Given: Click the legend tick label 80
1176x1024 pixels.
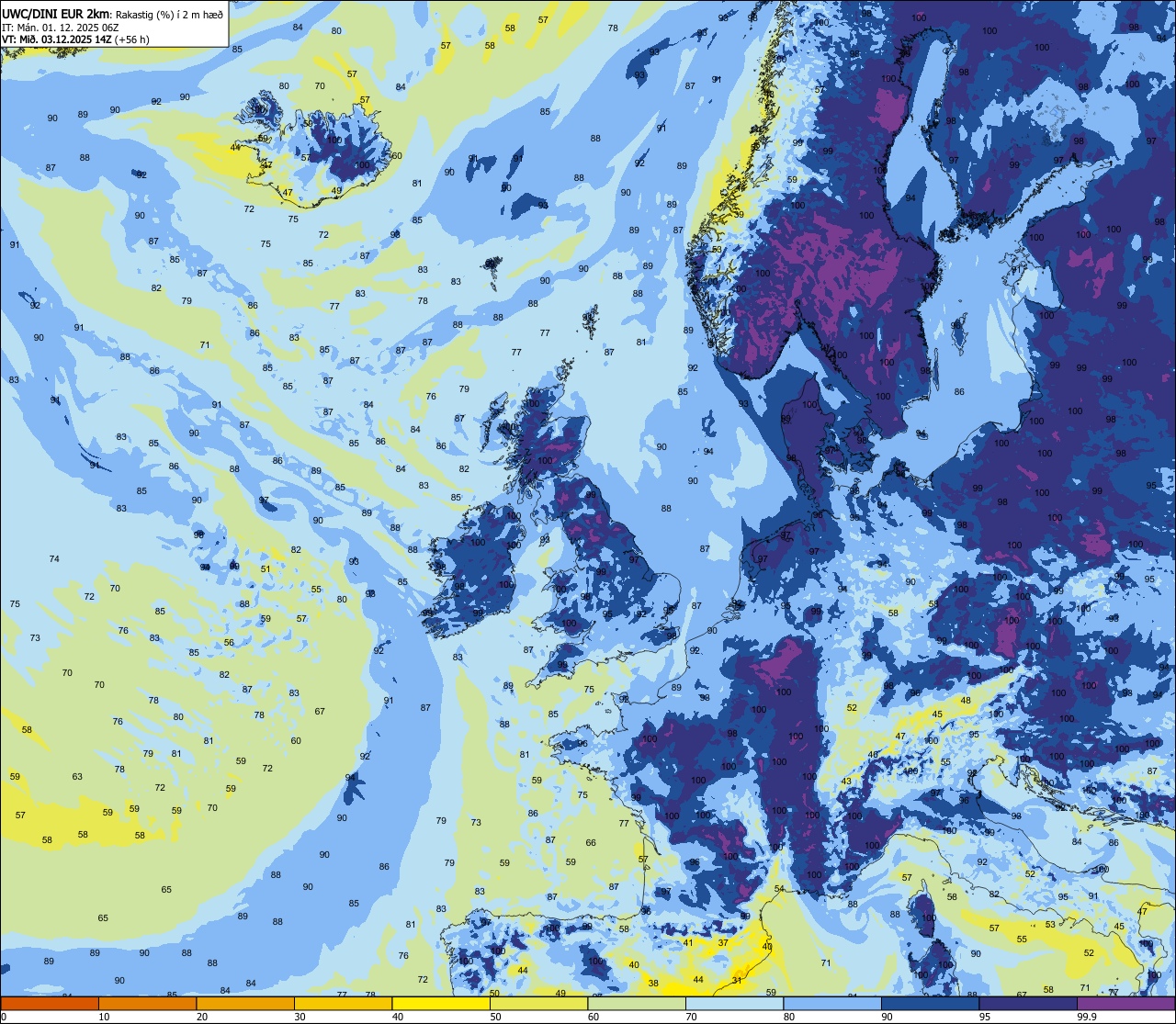Looking at the screenshot, I should click(789, 1017).
